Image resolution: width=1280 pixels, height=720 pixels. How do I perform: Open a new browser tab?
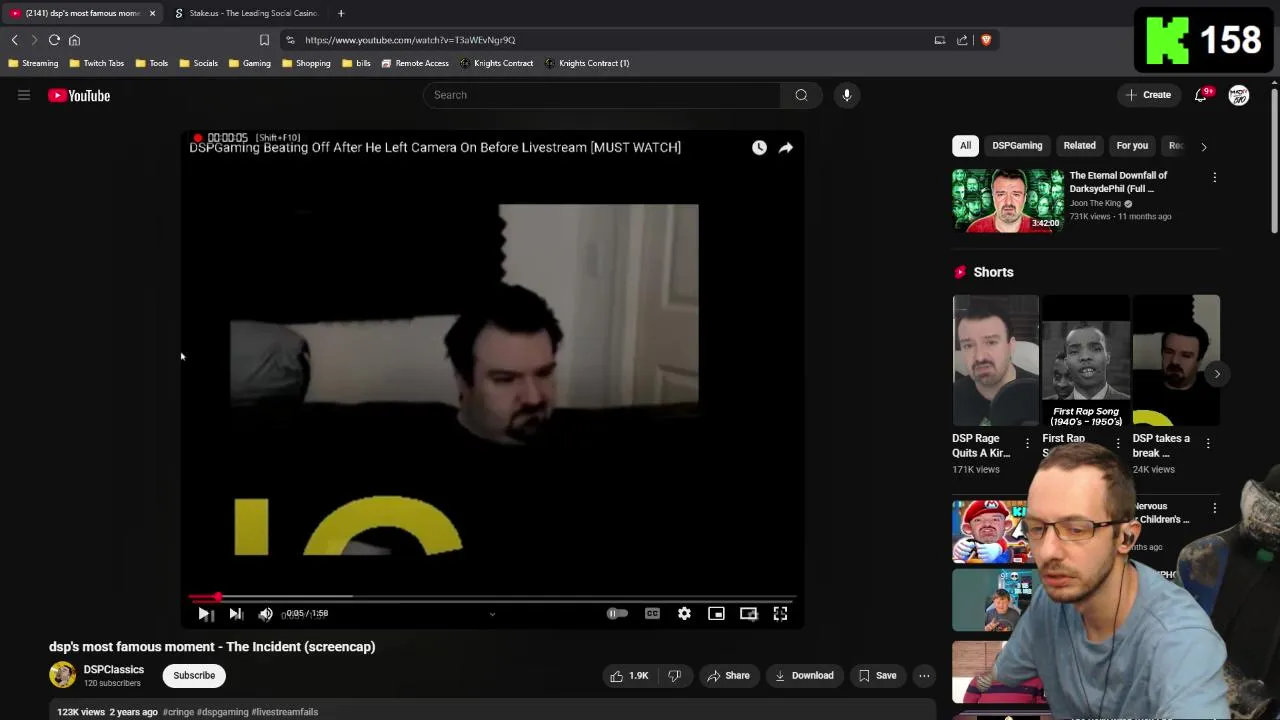click(341, 13)
